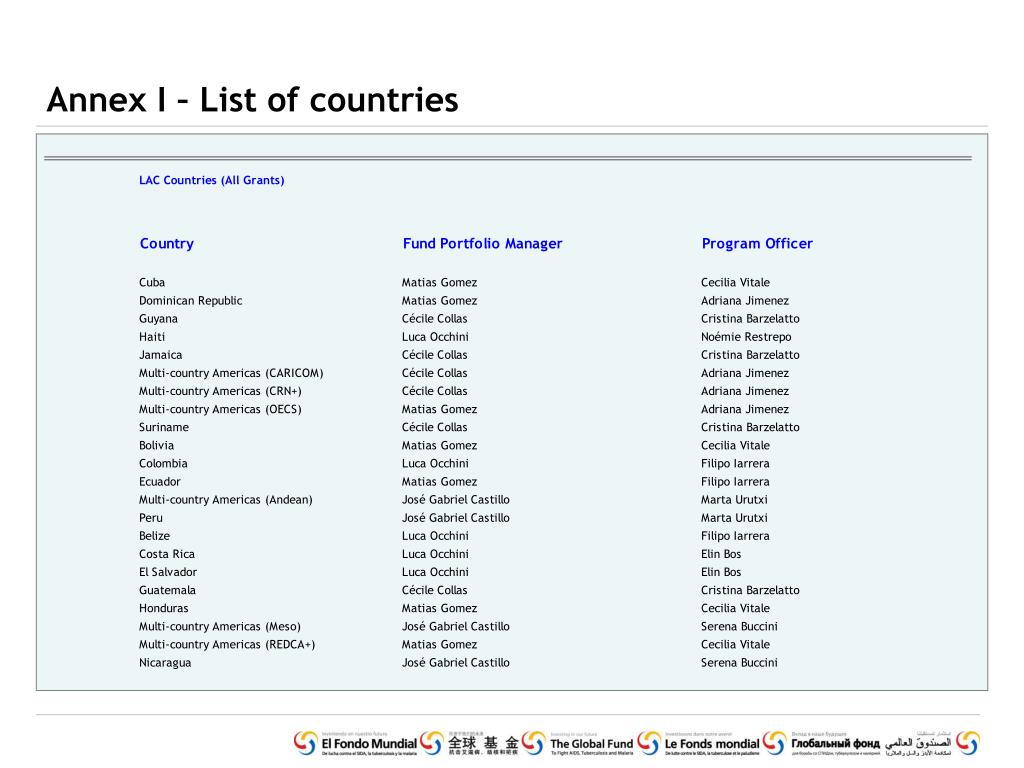Select the 'Cuba' country row
This screenshot has height=768, width=1024.
tap(152, 282)
